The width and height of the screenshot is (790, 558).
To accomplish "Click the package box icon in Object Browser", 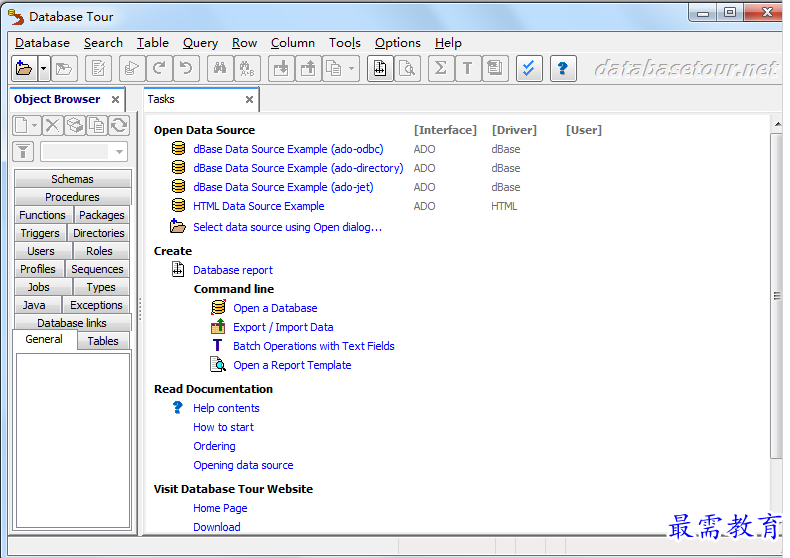I will click(75, 125).
